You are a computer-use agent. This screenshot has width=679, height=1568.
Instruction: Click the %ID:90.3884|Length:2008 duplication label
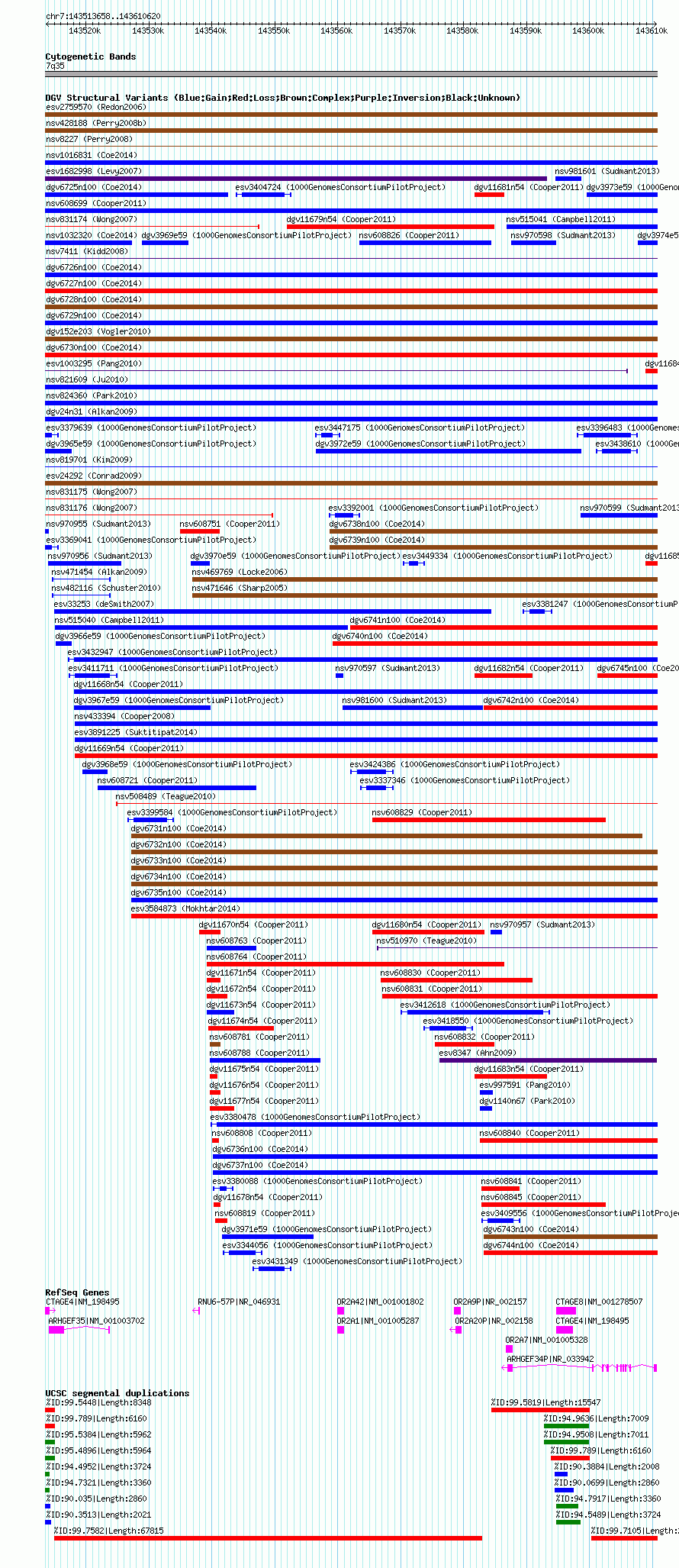[x=607, y=1466]
